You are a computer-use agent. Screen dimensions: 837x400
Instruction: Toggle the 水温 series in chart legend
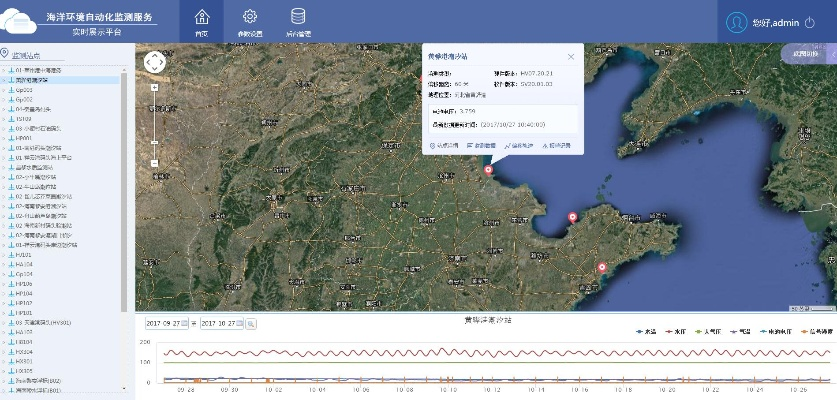646,330
